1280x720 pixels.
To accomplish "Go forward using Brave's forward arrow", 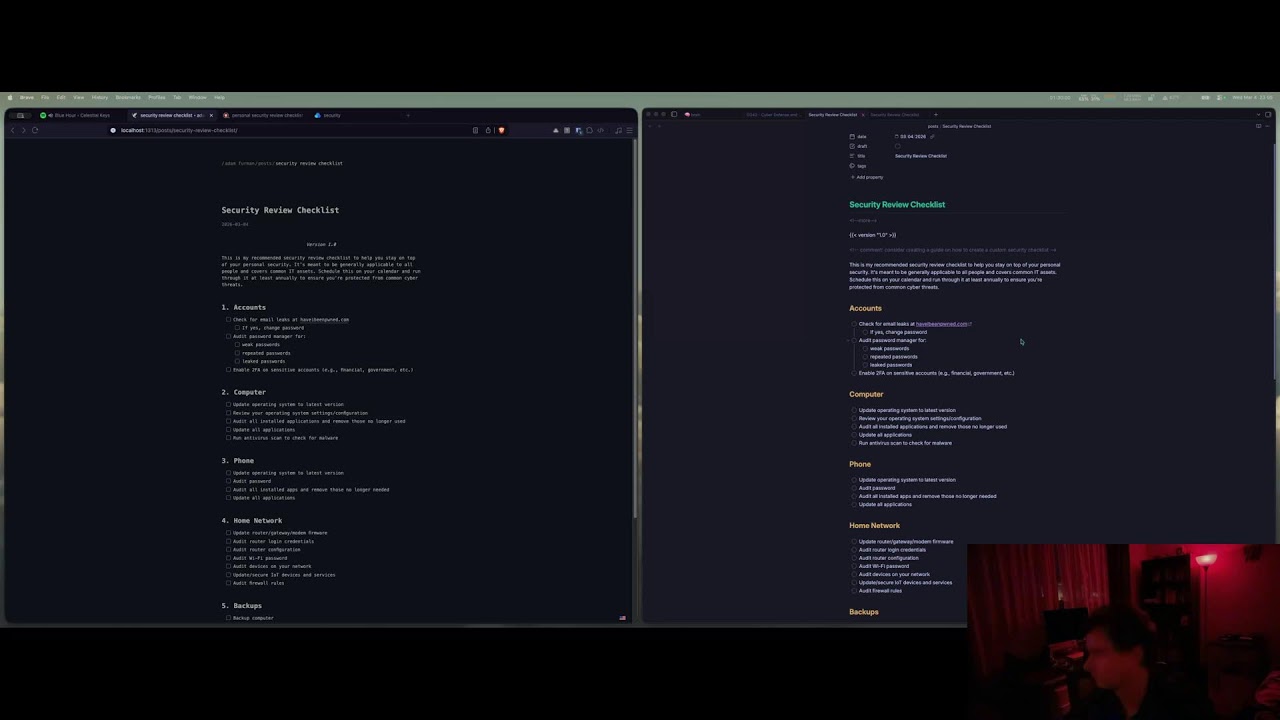I will 23,130.
